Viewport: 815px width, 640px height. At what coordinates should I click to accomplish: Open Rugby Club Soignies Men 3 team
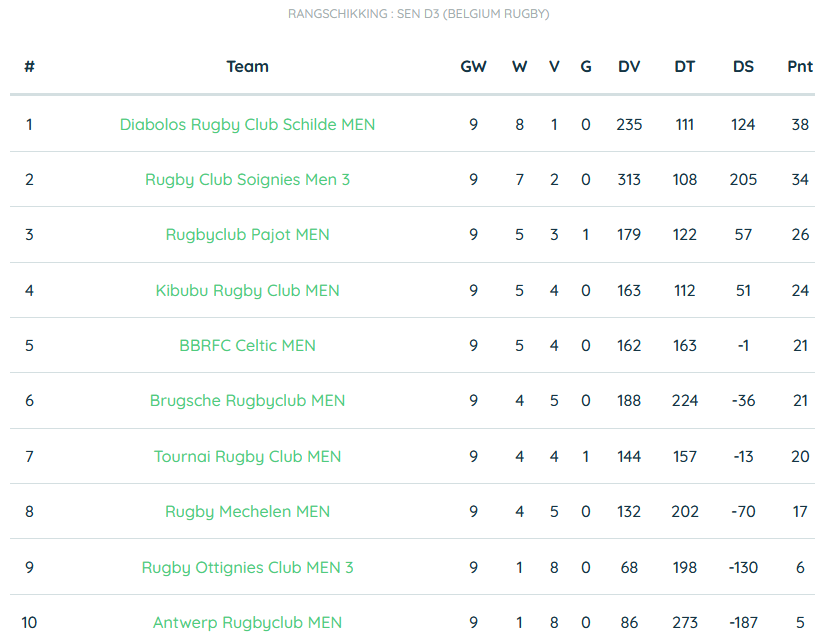point(247,180)
